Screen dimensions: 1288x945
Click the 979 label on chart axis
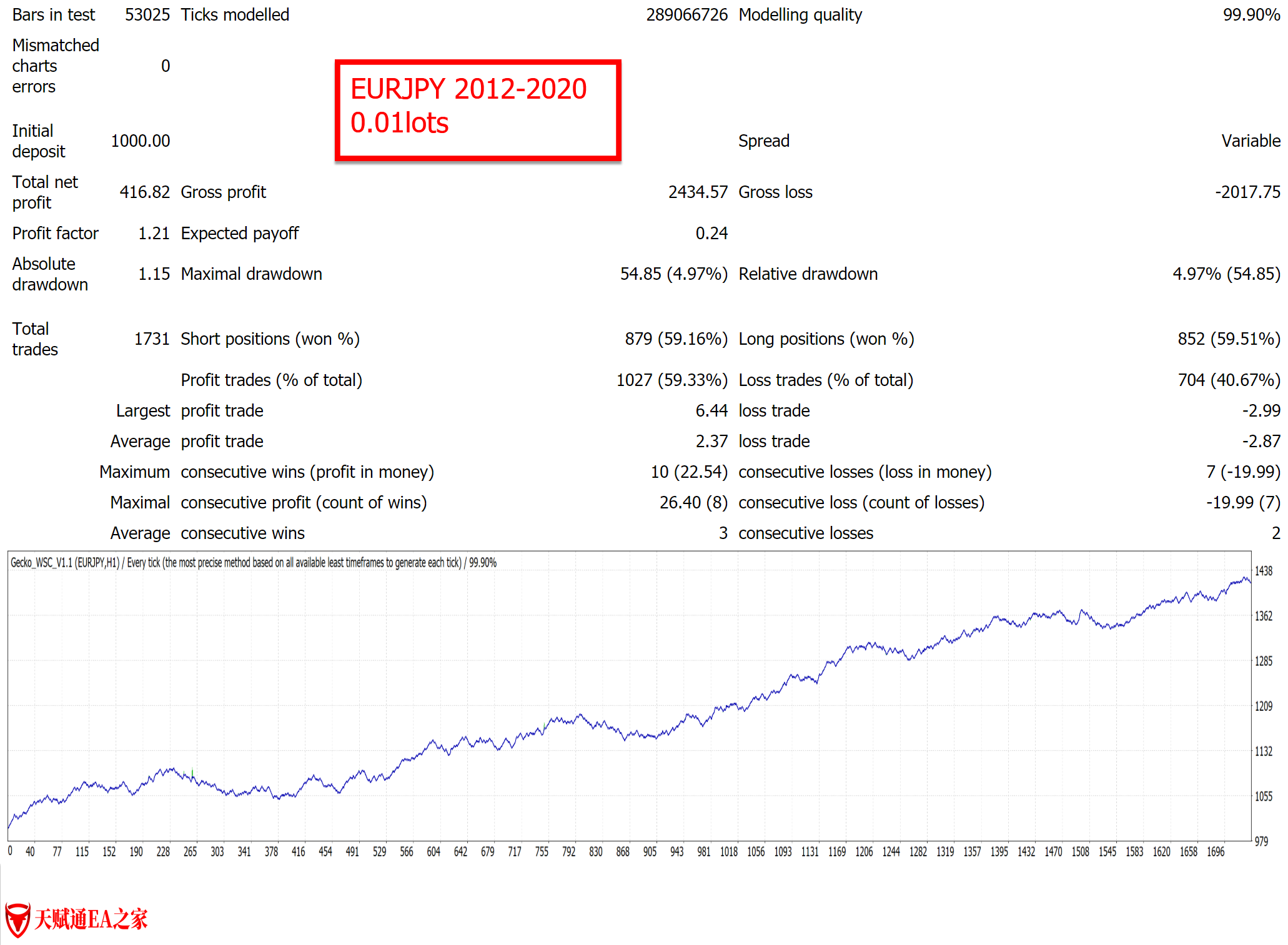point(1261,841)
